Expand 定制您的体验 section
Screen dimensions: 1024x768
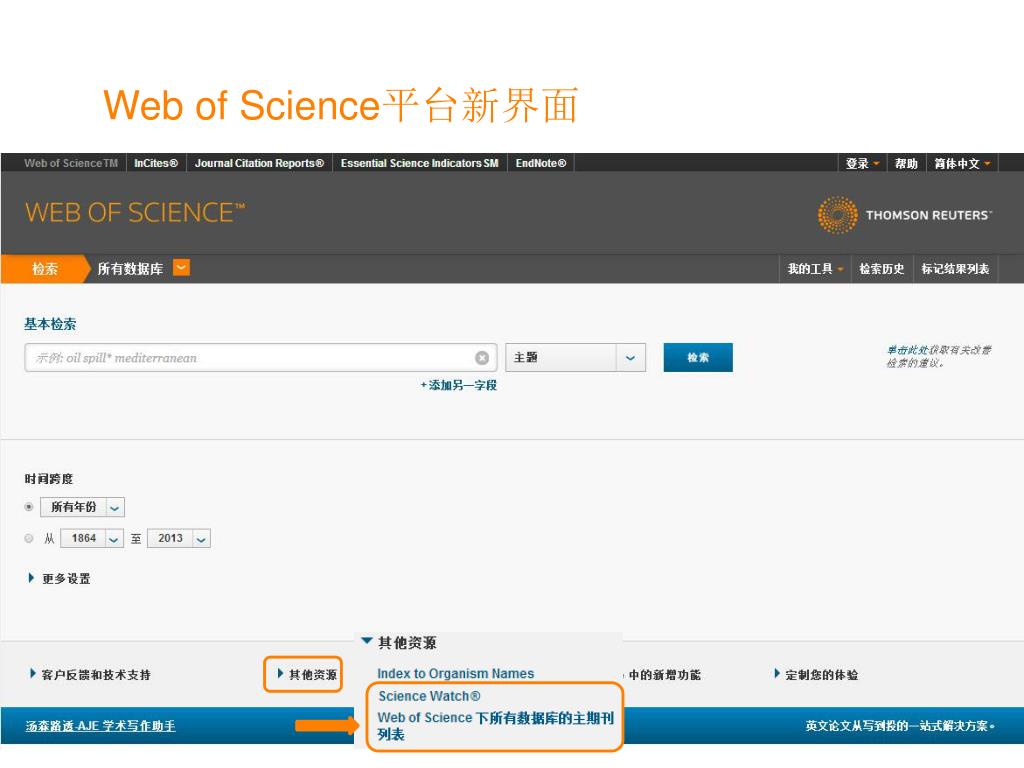click(816, 675)
